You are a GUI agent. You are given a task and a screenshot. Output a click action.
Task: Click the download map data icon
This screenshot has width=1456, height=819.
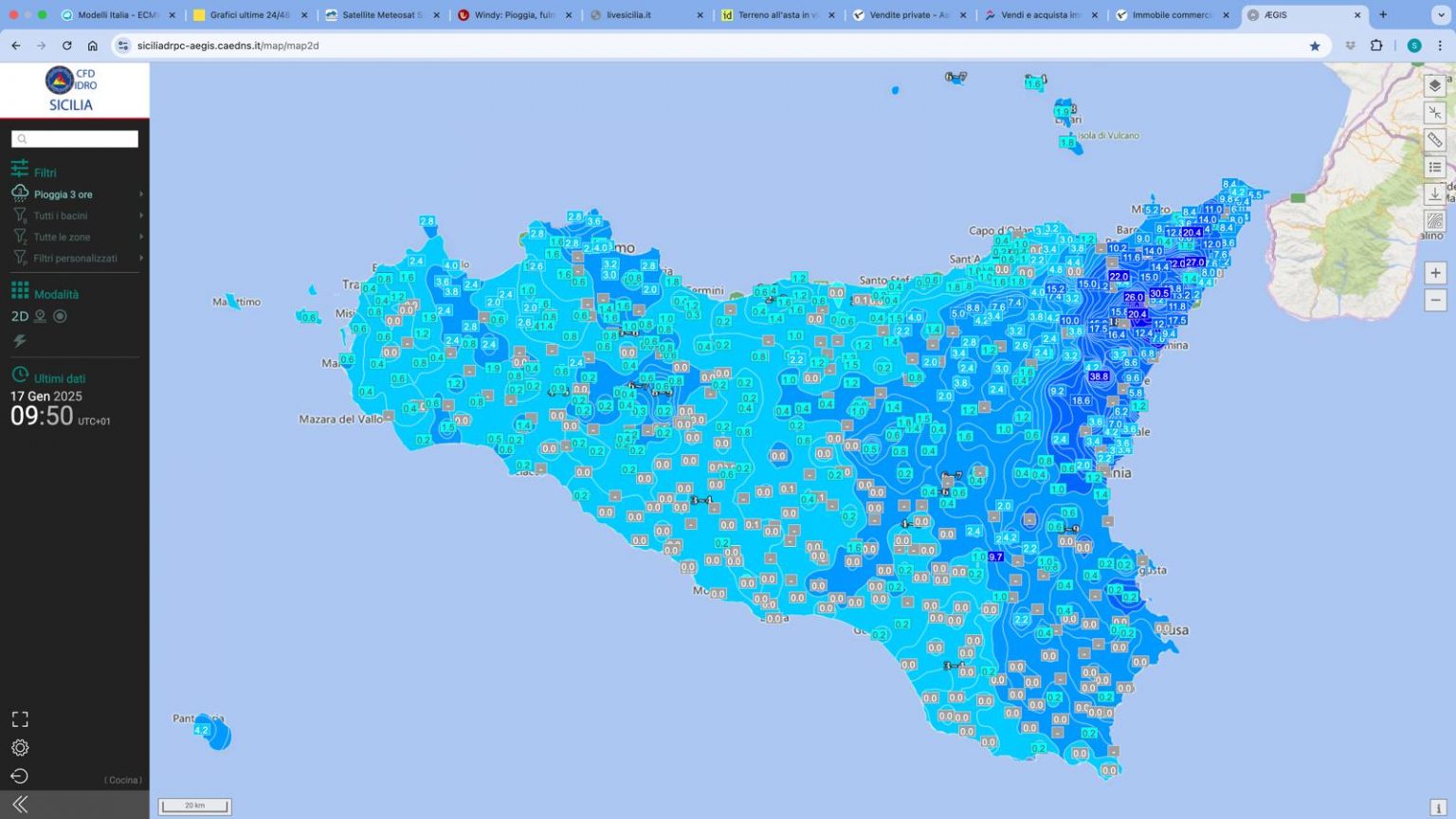[x=1434, y=194]
